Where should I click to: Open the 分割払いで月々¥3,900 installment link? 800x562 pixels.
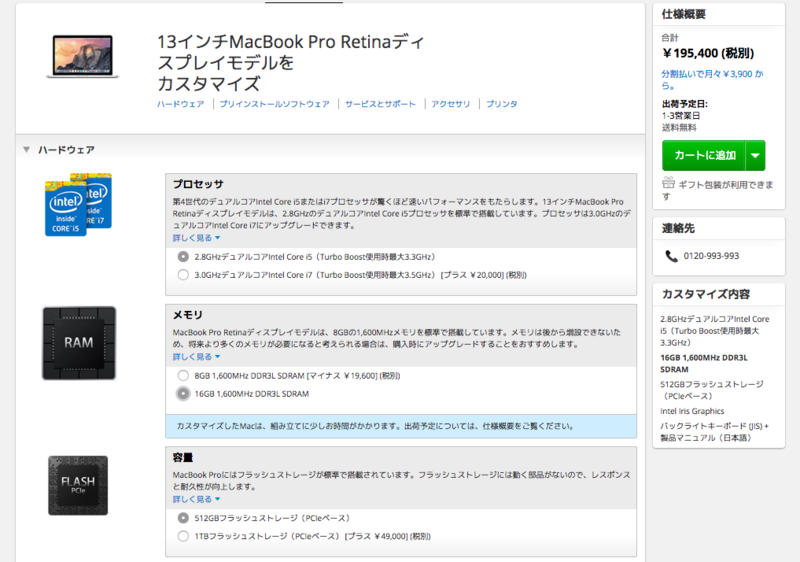[x=712, y=80]
